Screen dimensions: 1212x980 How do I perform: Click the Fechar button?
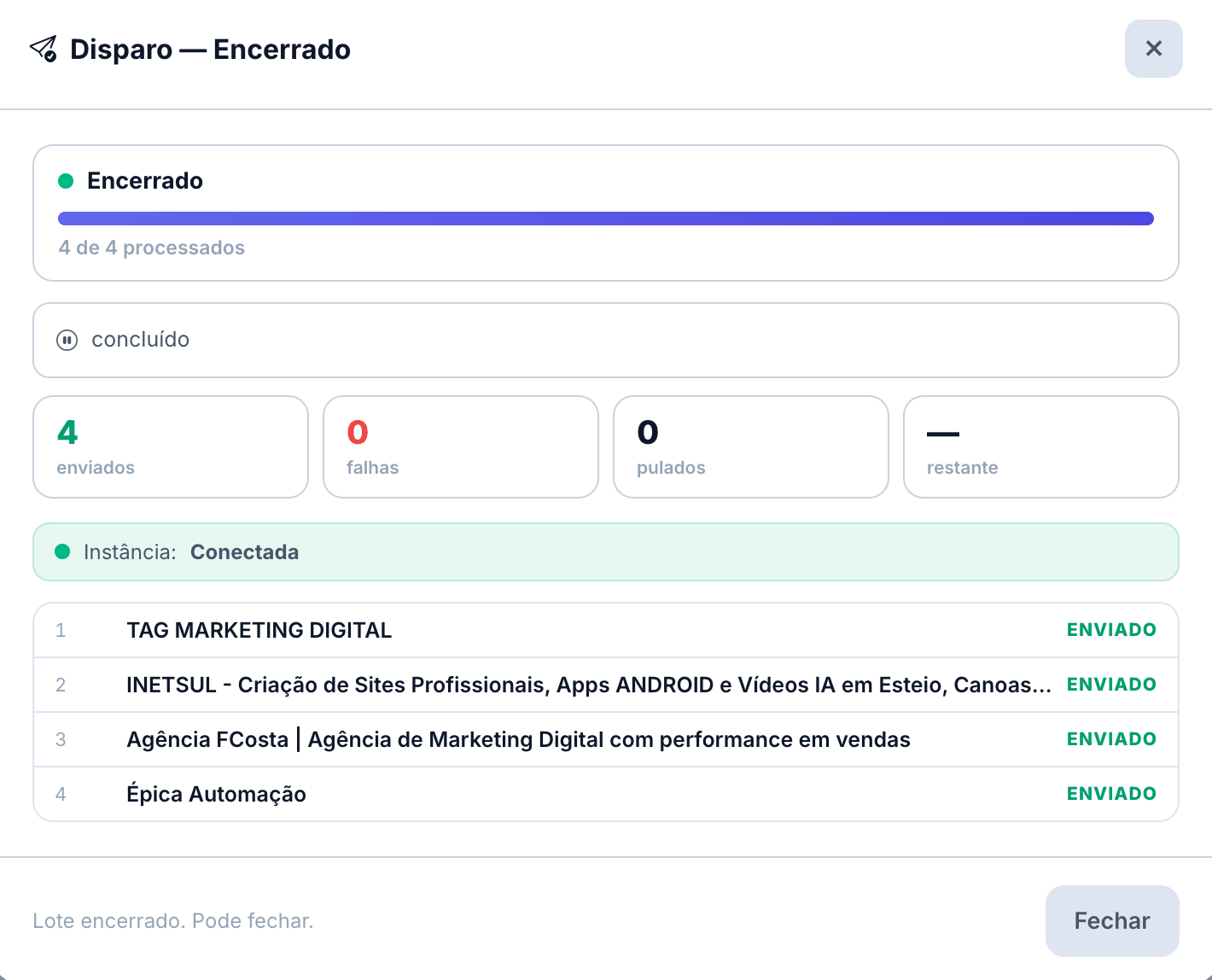tap(1112, 921)
